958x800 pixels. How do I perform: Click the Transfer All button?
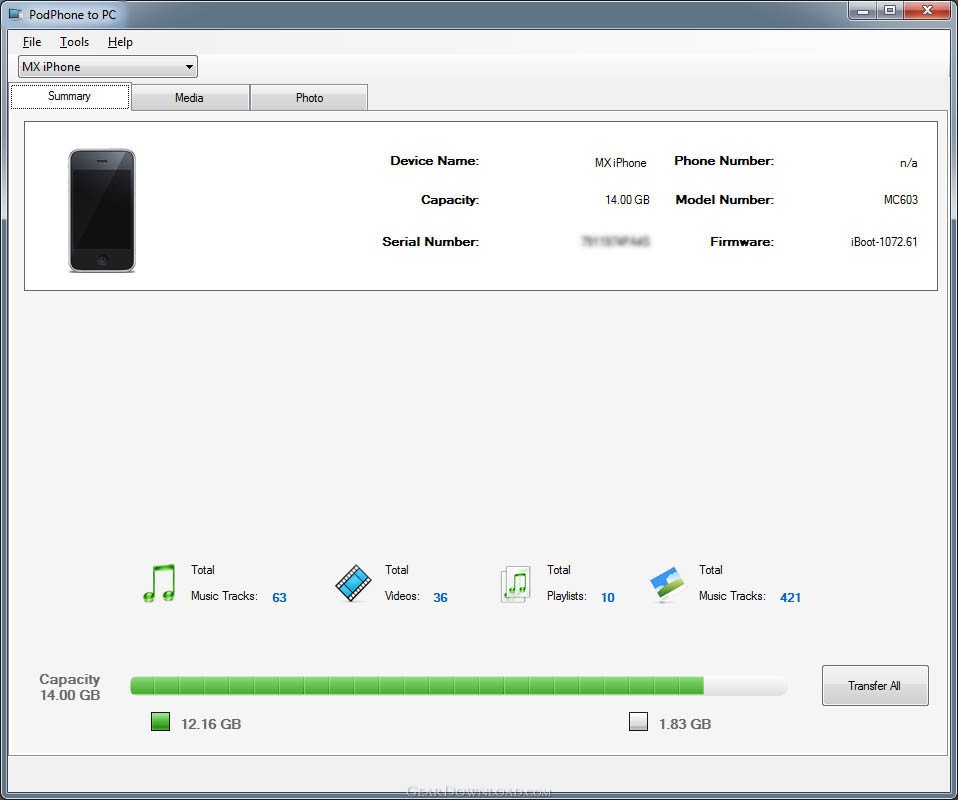[x=875, y=685]
